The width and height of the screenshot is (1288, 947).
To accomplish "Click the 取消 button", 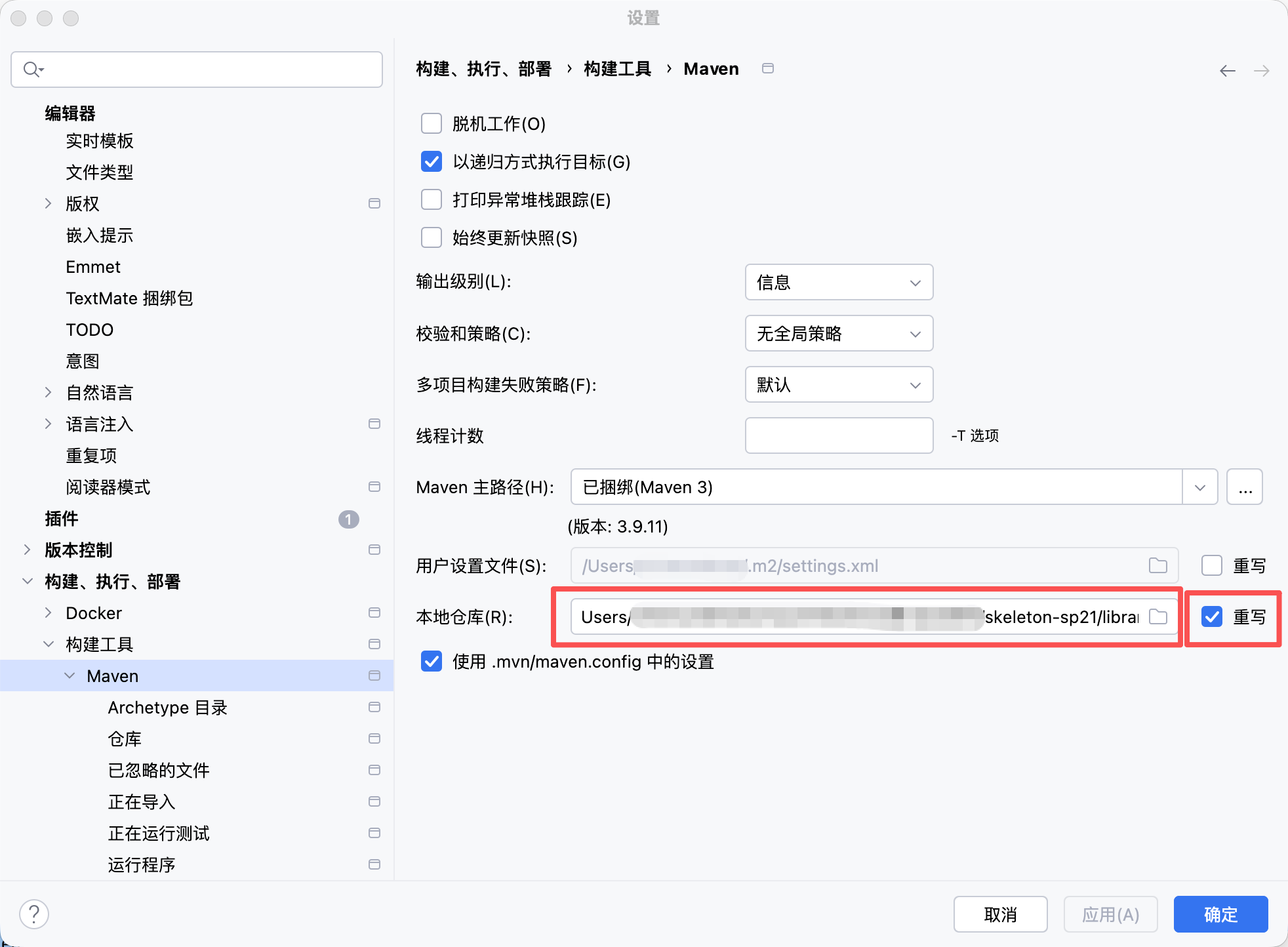I will click(1000, 914).
